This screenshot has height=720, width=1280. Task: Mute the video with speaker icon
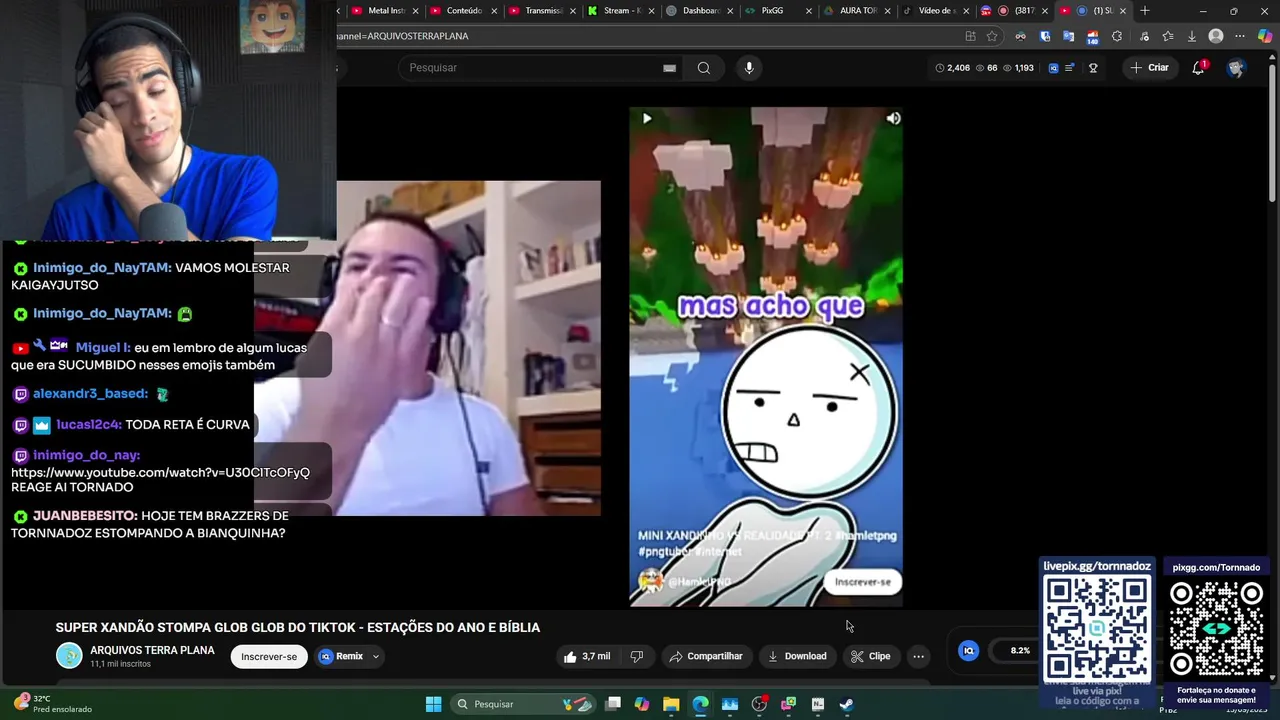(893, 118)
